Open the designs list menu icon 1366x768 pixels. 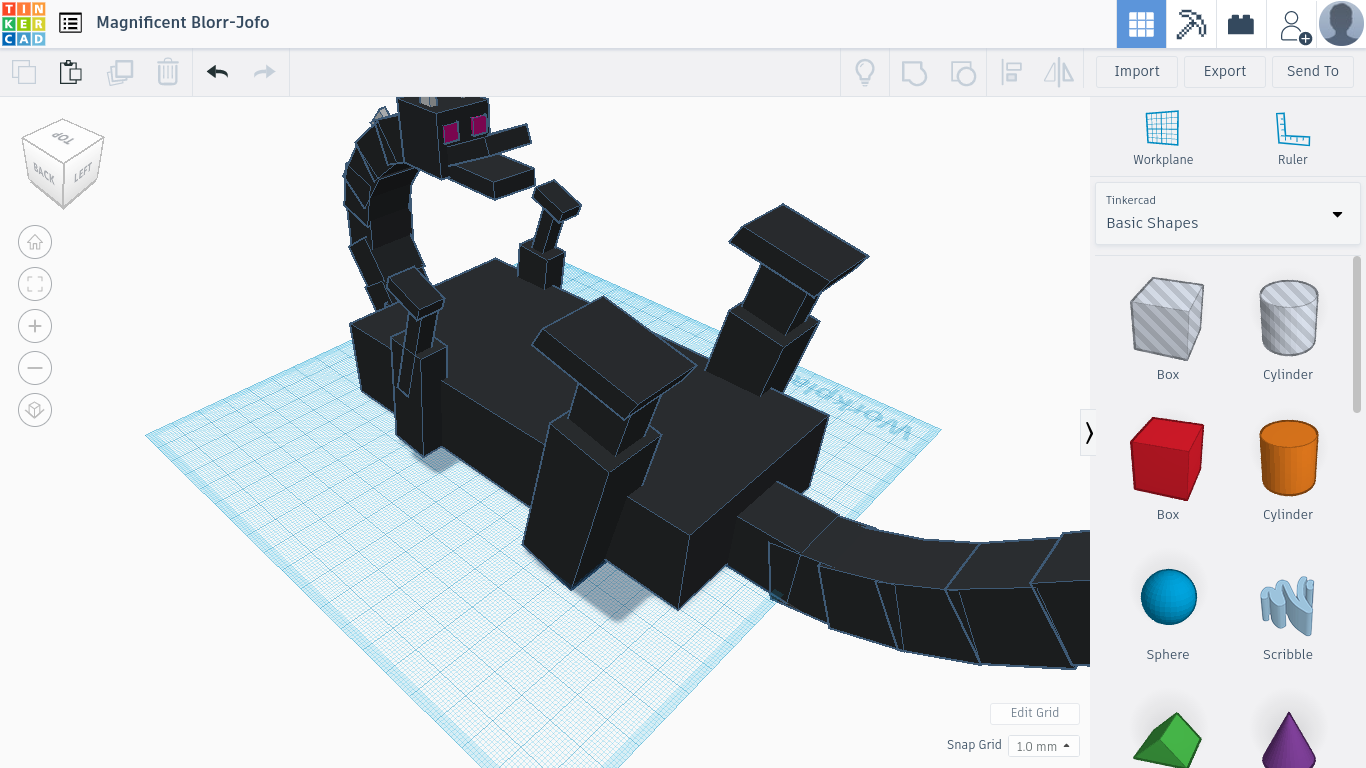point(70,23)
